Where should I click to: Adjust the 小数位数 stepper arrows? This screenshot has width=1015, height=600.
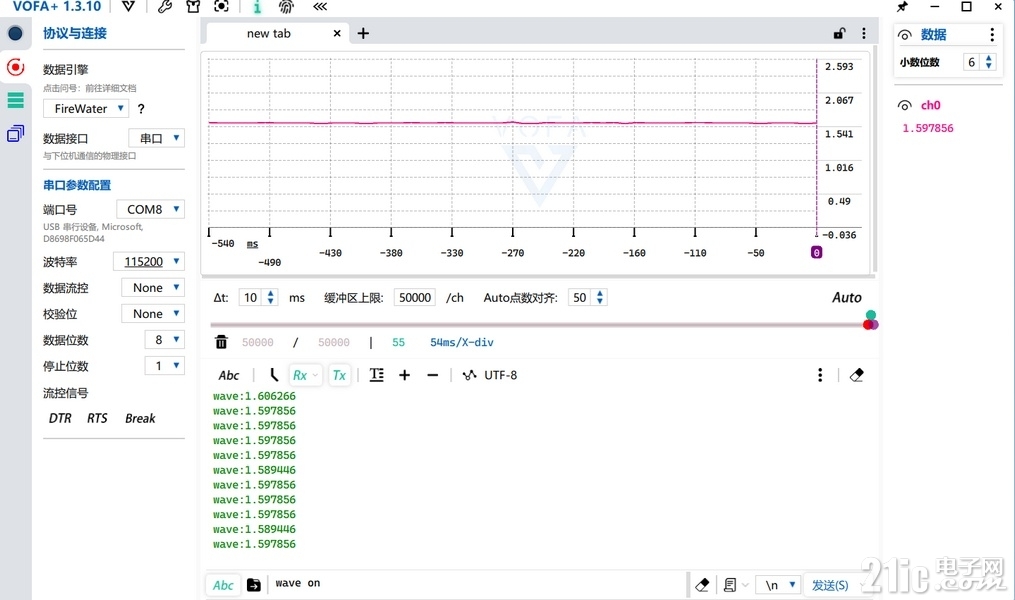coord(988,62)
